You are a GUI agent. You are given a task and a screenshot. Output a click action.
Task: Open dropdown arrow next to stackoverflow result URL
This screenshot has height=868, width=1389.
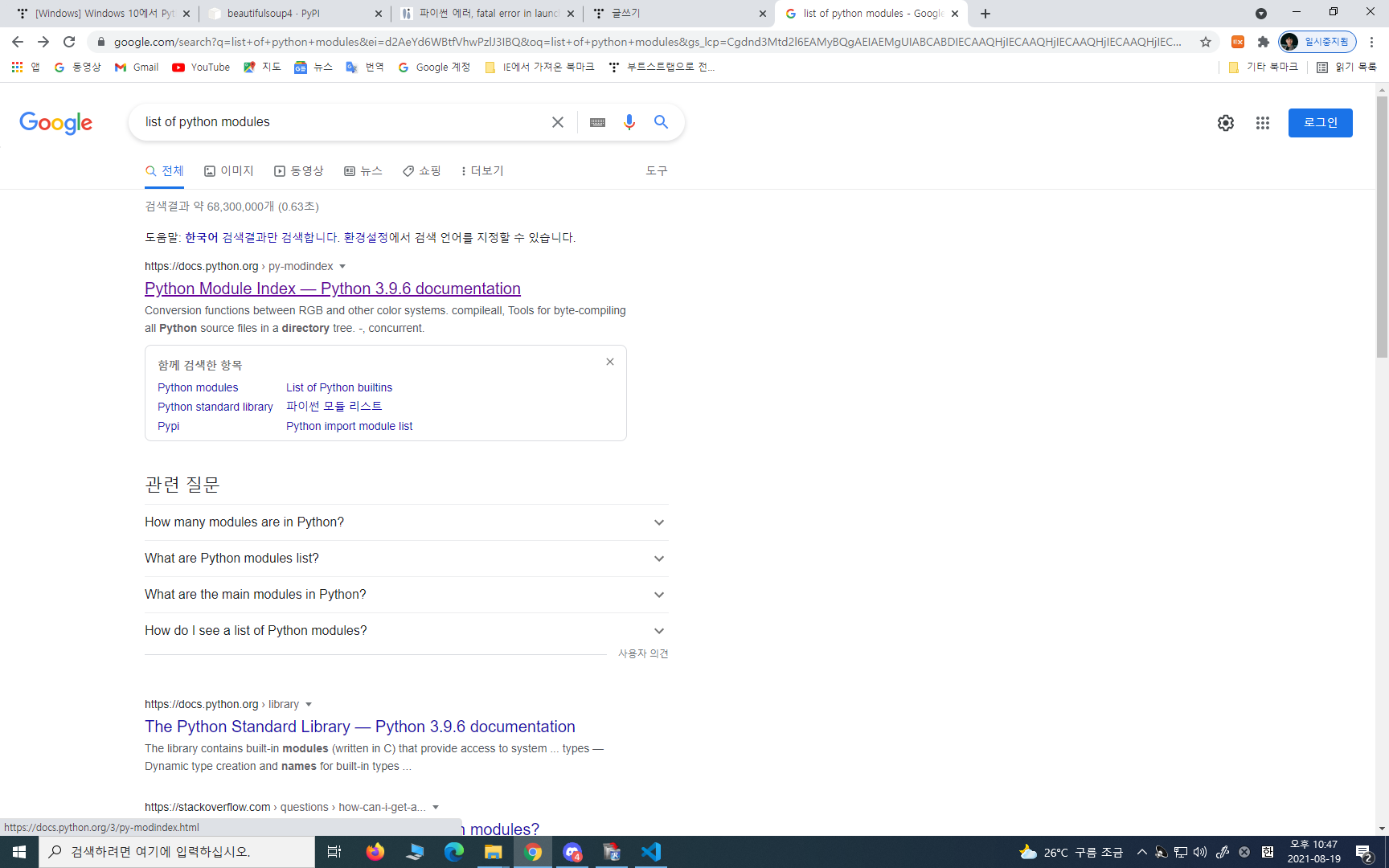tap(436, 808)
